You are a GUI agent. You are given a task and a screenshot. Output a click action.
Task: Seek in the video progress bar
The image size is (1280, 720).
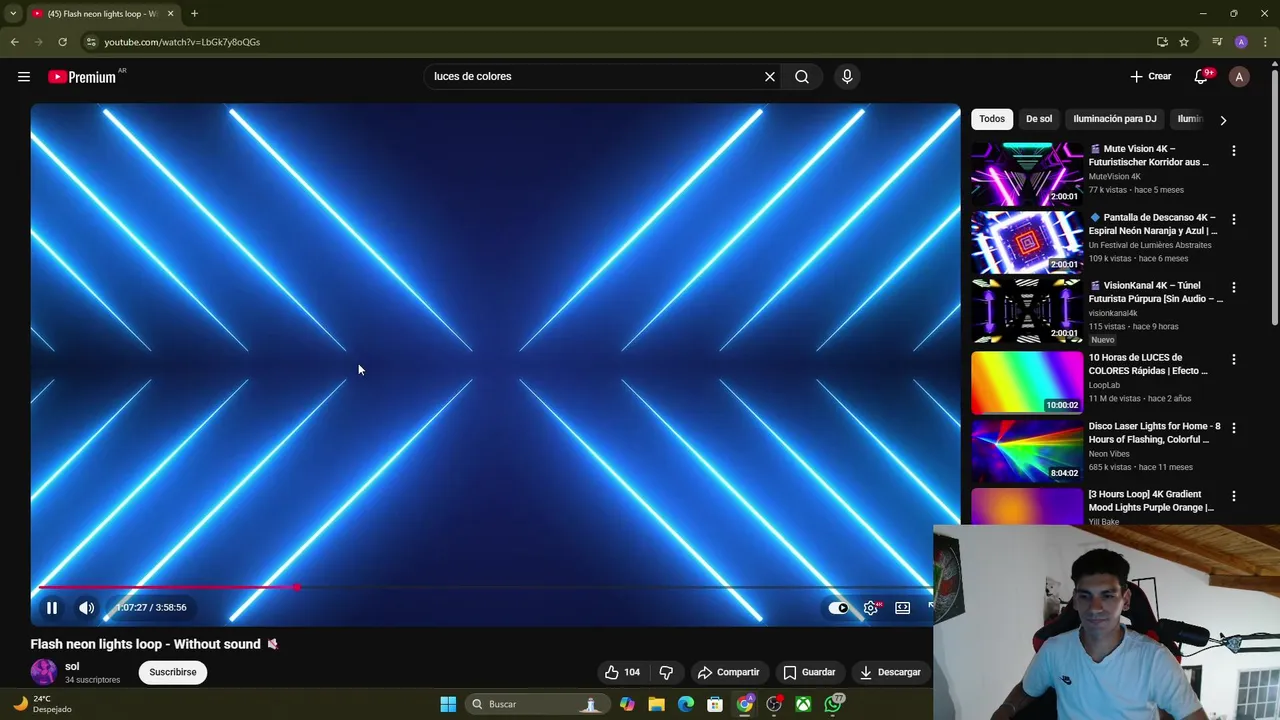[x=484, y=587]
